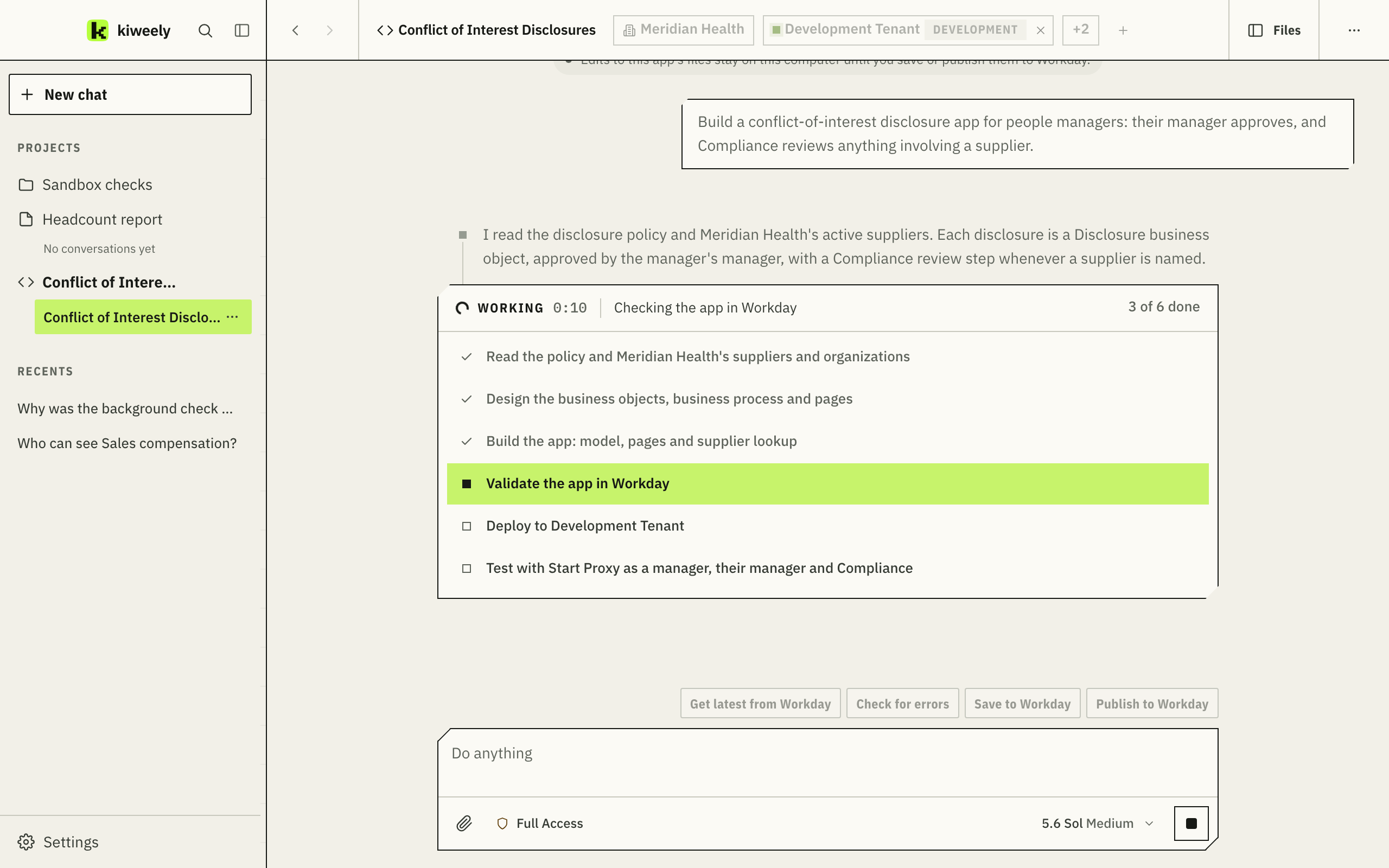Click Get latest from Workday
This screenshot has height=868, width=1389.
(761, 703)
